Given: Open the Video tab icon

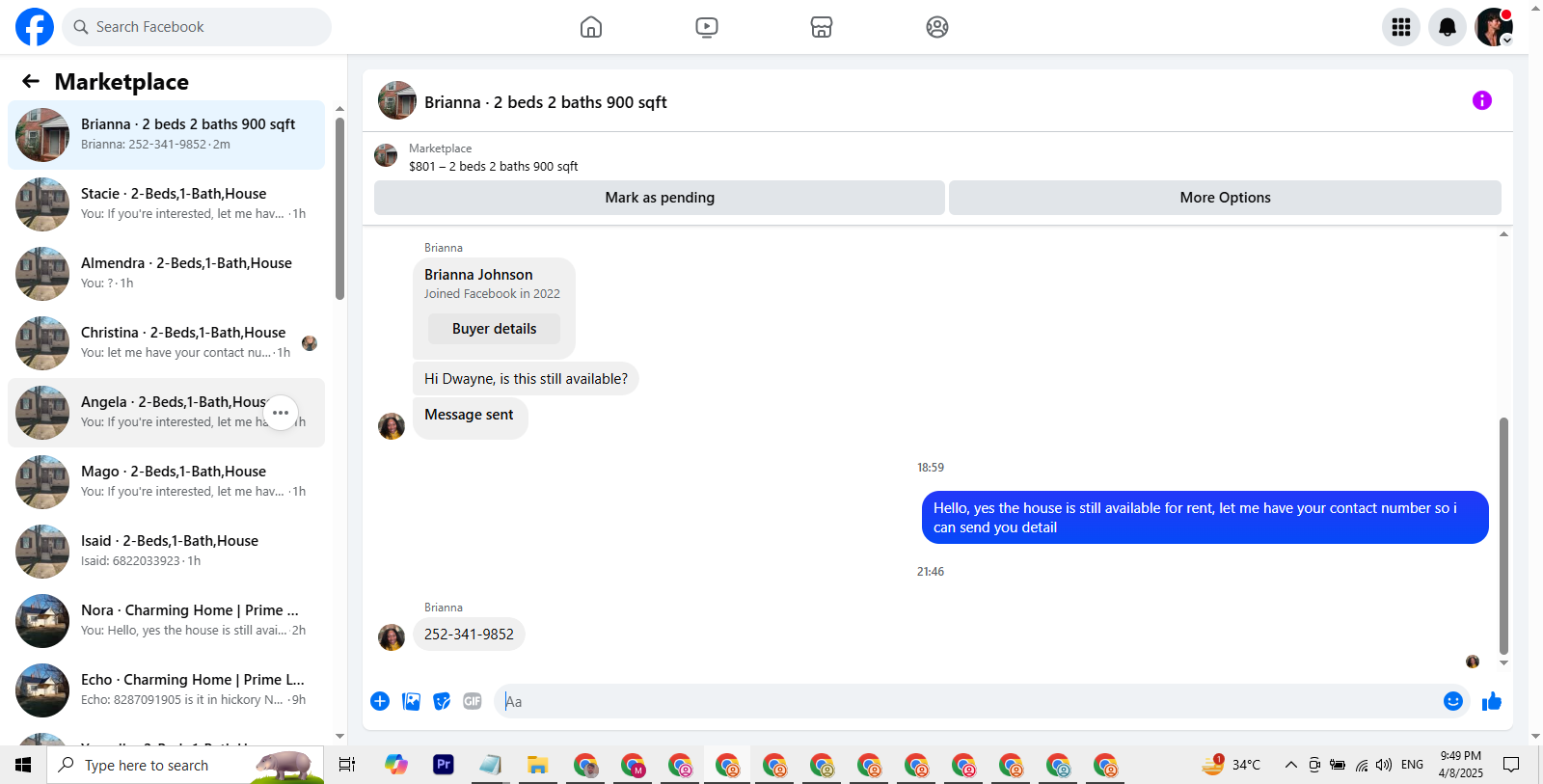Looking at the screenshot, I should (707, 27).
